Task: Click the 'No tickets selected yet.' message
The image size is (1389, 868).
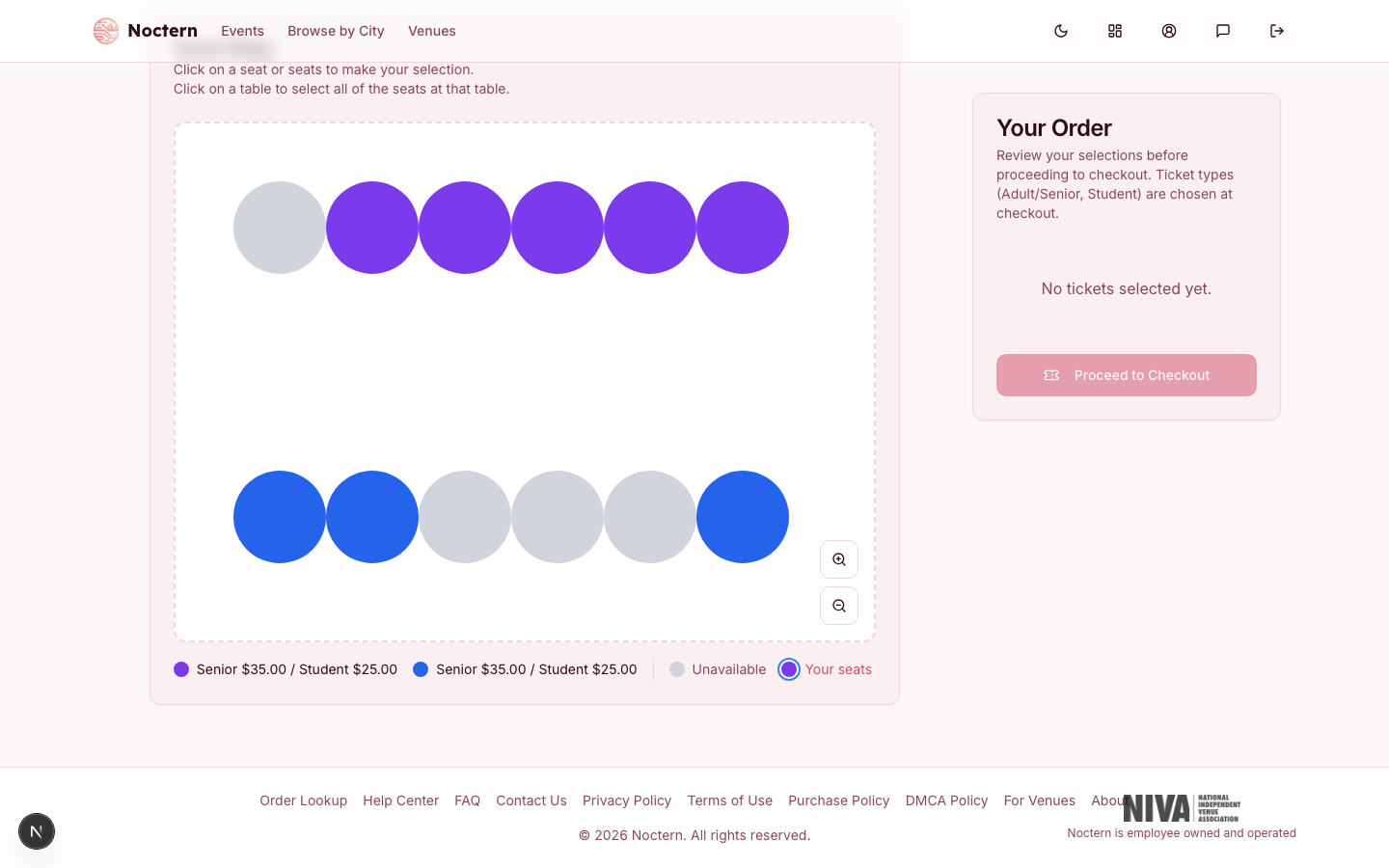Action: tap(1127, 288)
